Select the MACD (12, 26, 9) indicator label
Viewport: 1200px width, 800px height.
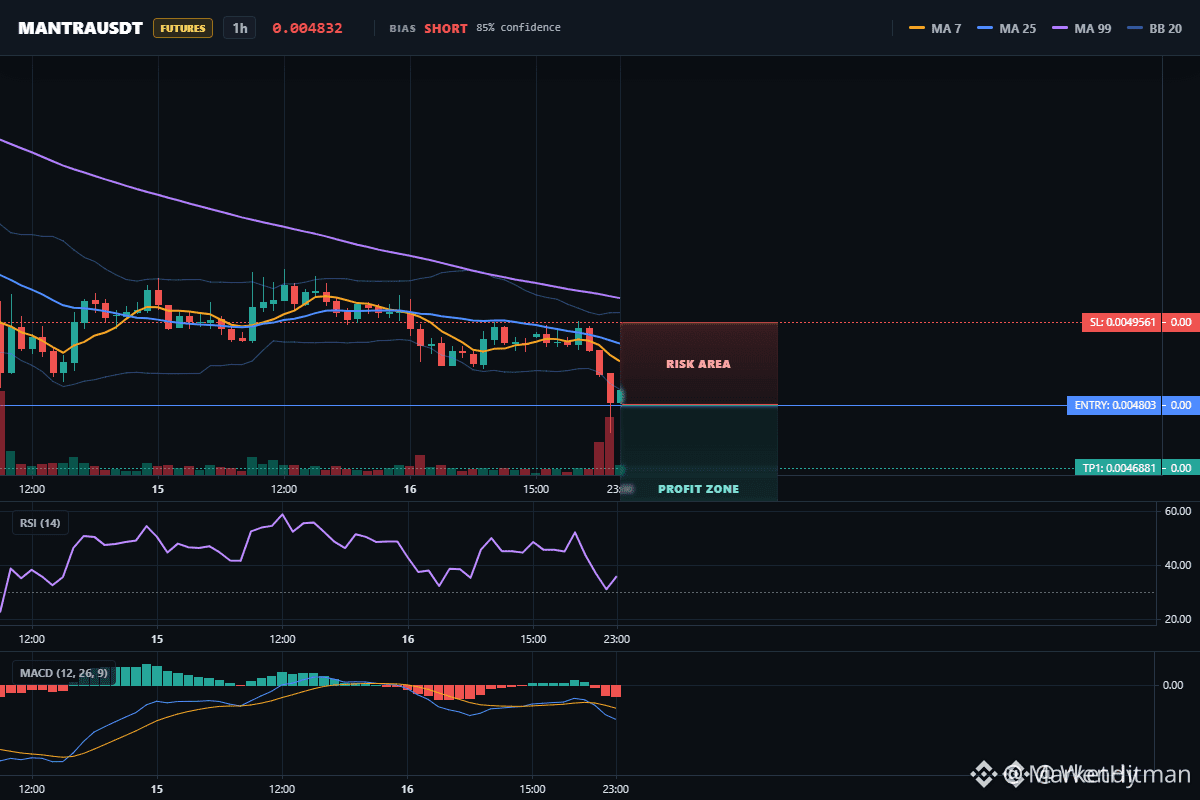point(64,674)
